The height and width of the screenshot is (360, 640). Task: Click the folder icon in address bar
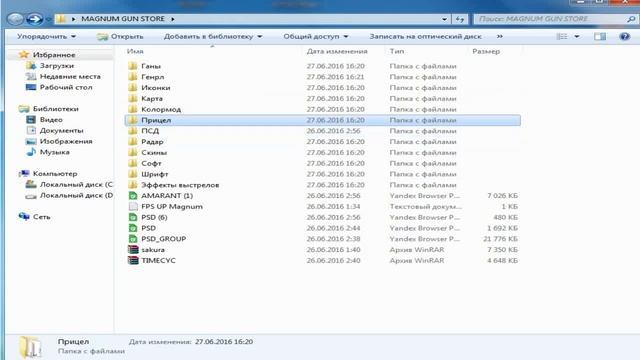coord(61,19)
